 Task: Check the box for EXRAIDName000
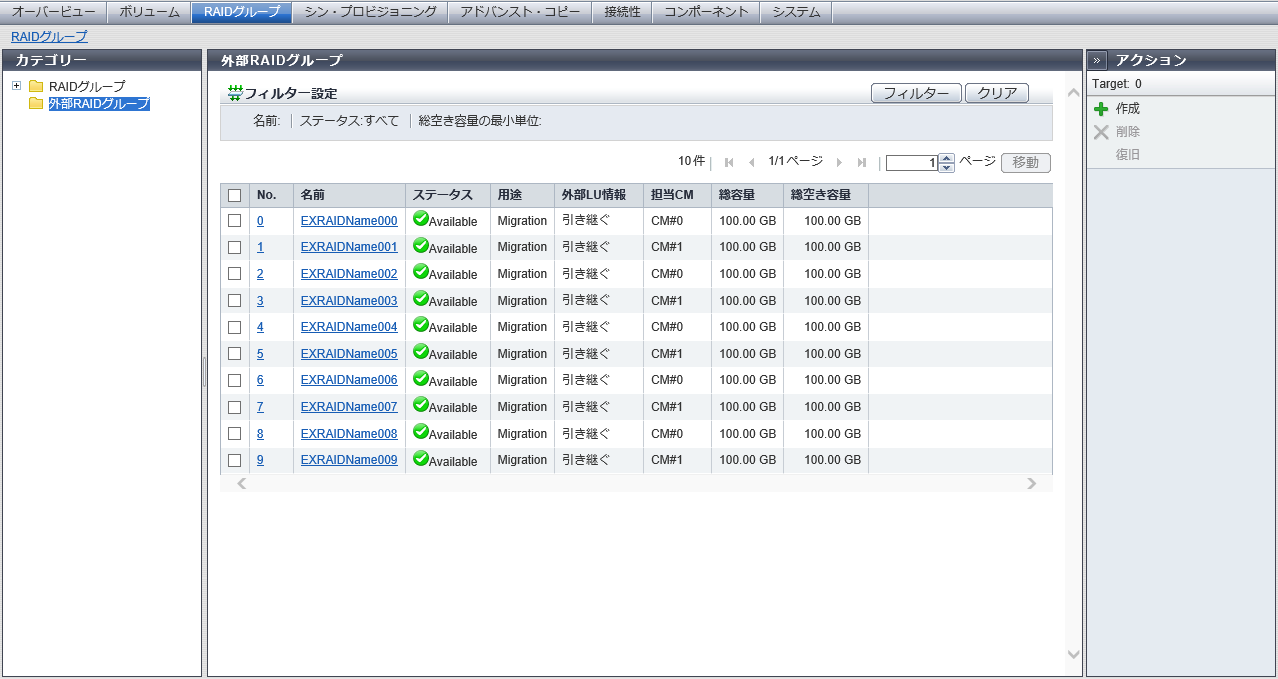coord(235,221)
